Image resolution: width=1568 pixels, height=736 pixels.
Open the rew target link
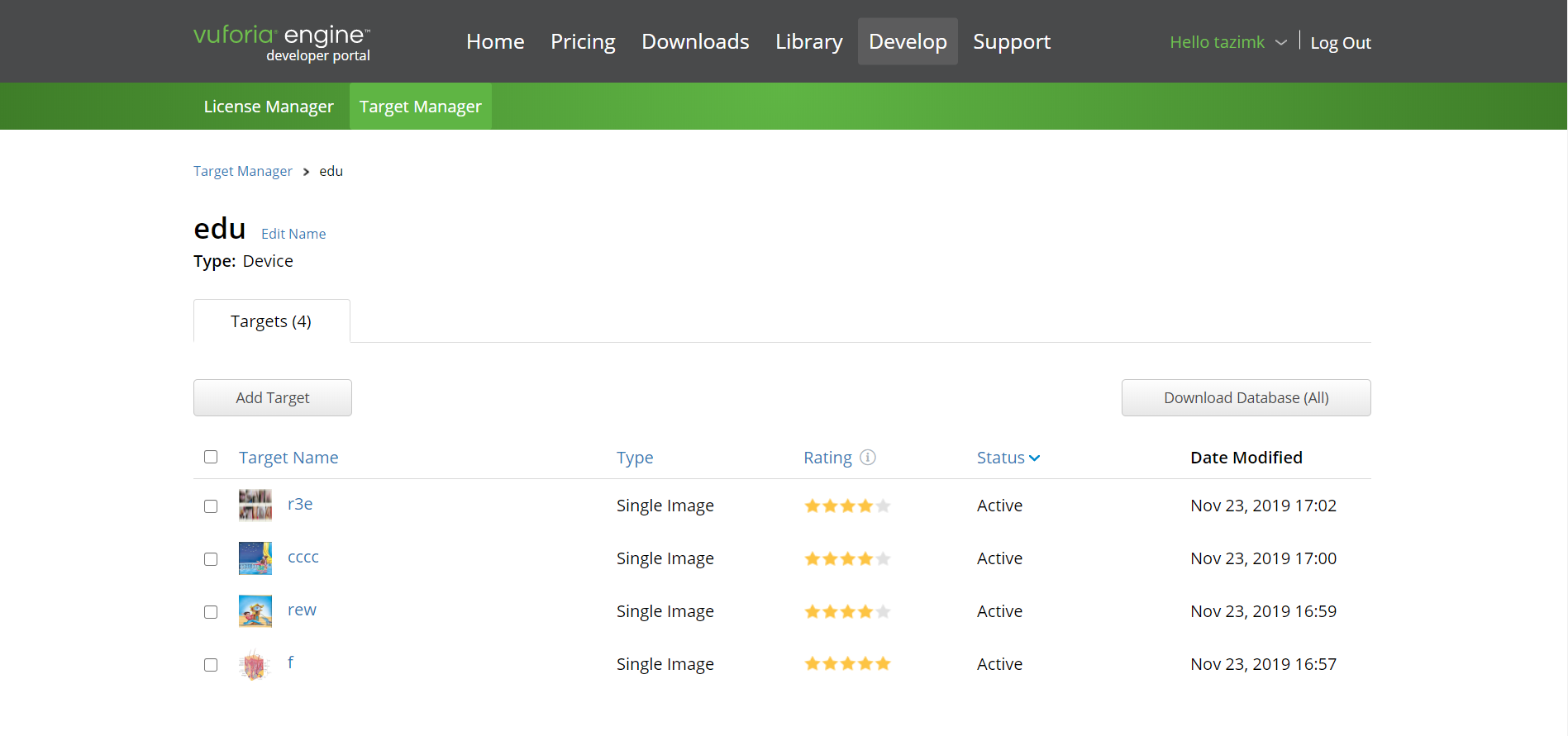click(x=302, y=610)
